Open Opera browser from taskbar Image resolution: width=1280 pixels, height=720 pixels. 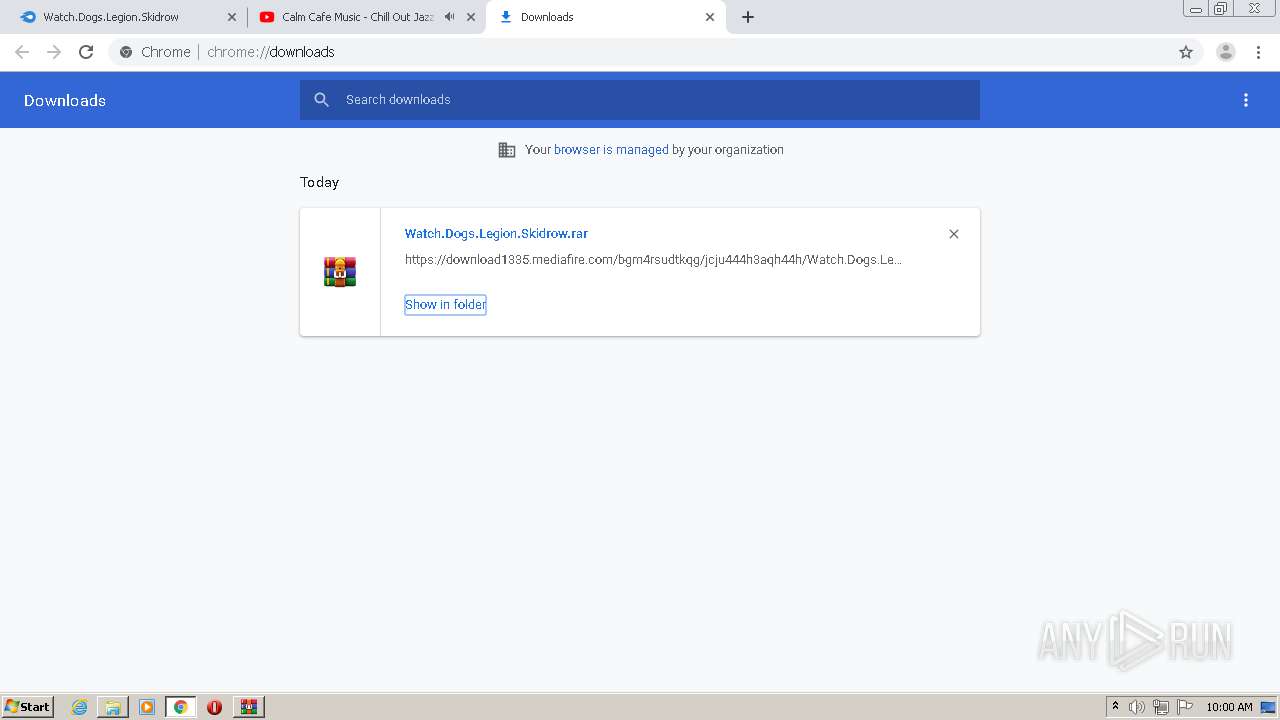(214, 707)
